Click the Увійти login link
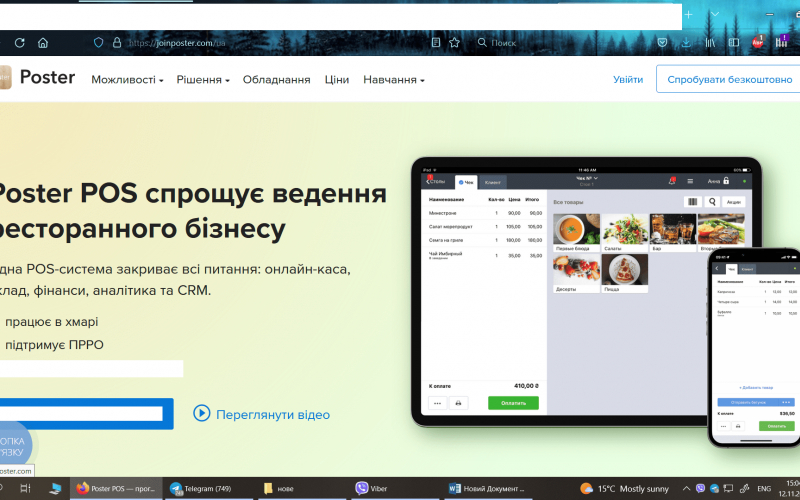The width and height of the screenshot is (800, 500). coord(628,80)
